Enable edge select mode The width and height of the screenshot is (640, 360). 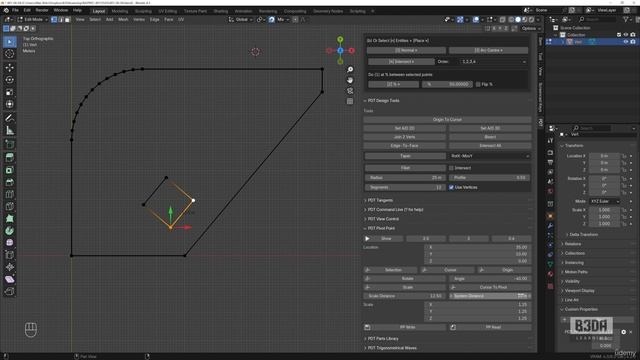[x=61, y=19]
